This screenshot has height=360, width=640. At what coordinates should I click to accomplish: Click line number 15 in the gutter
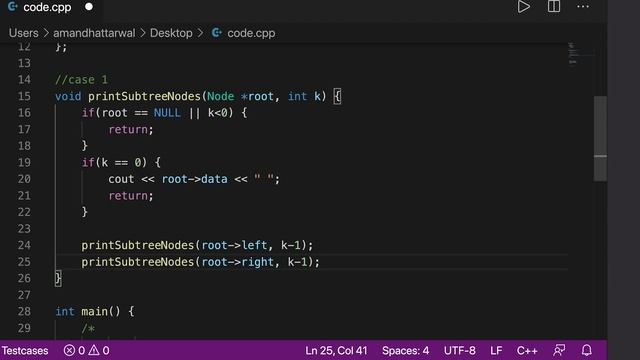click(24, 96)
